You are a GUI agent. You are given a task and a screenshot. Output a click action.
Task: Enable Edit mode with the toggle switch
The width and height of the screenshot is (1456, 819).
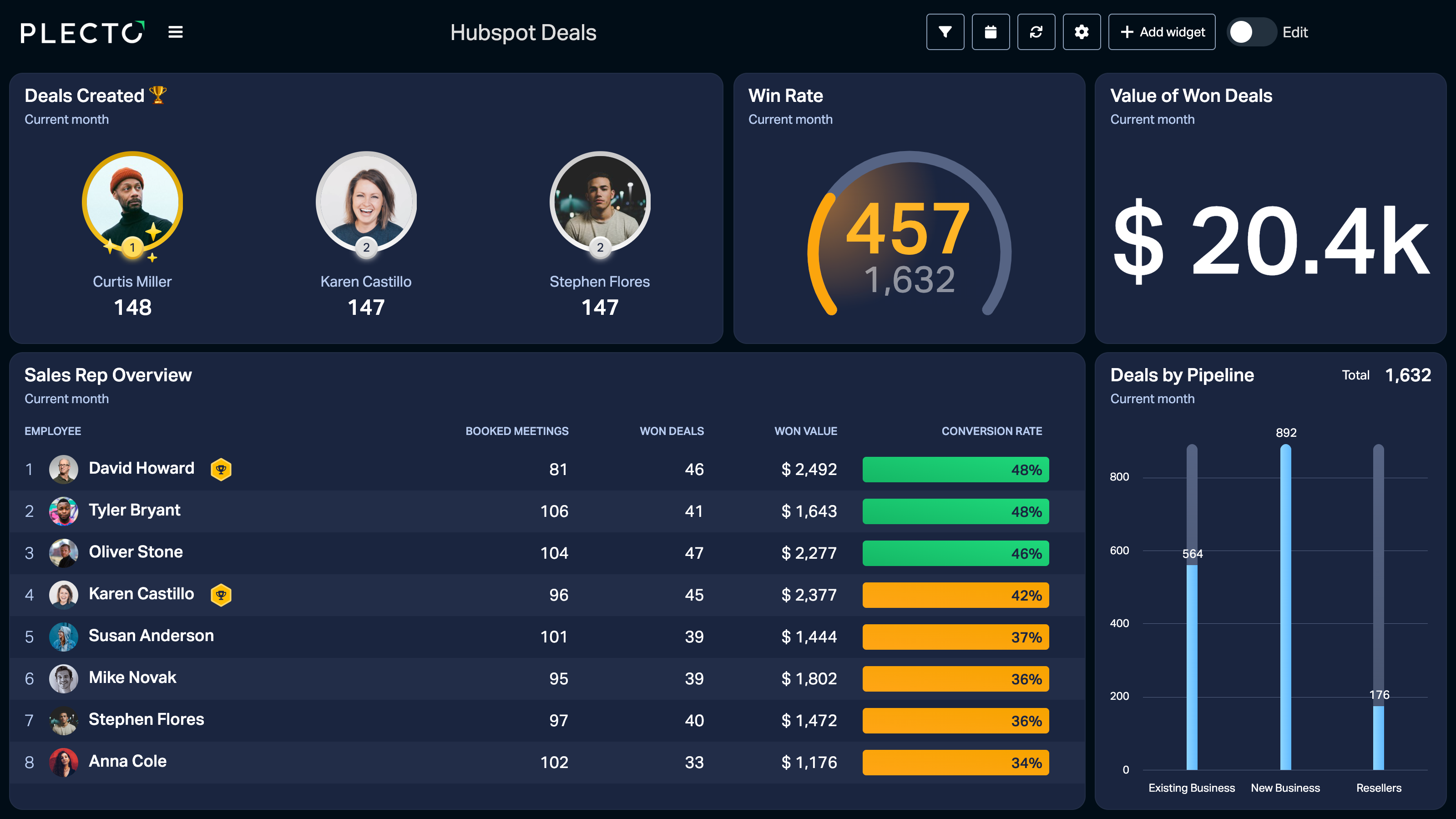(1251, 32)
